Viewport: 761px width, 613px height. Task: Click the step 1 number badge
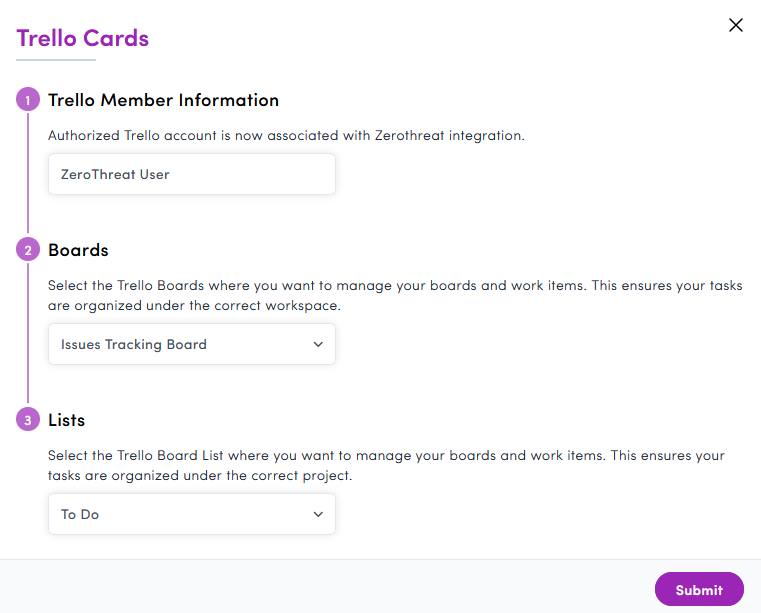pos(28,100)
